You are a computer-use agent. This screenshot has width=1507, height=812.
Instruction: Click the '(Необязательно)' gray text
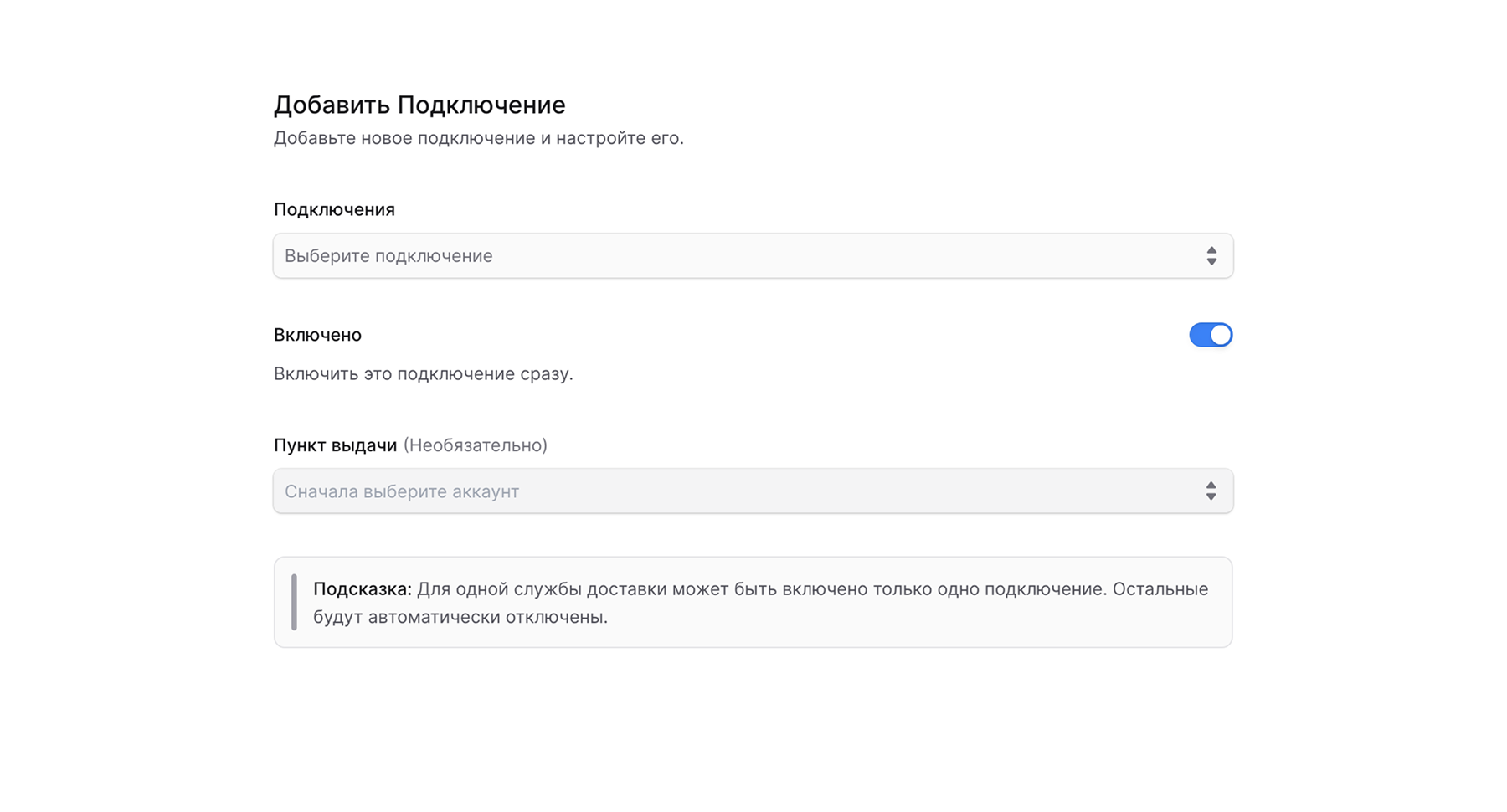coord(475,445)
